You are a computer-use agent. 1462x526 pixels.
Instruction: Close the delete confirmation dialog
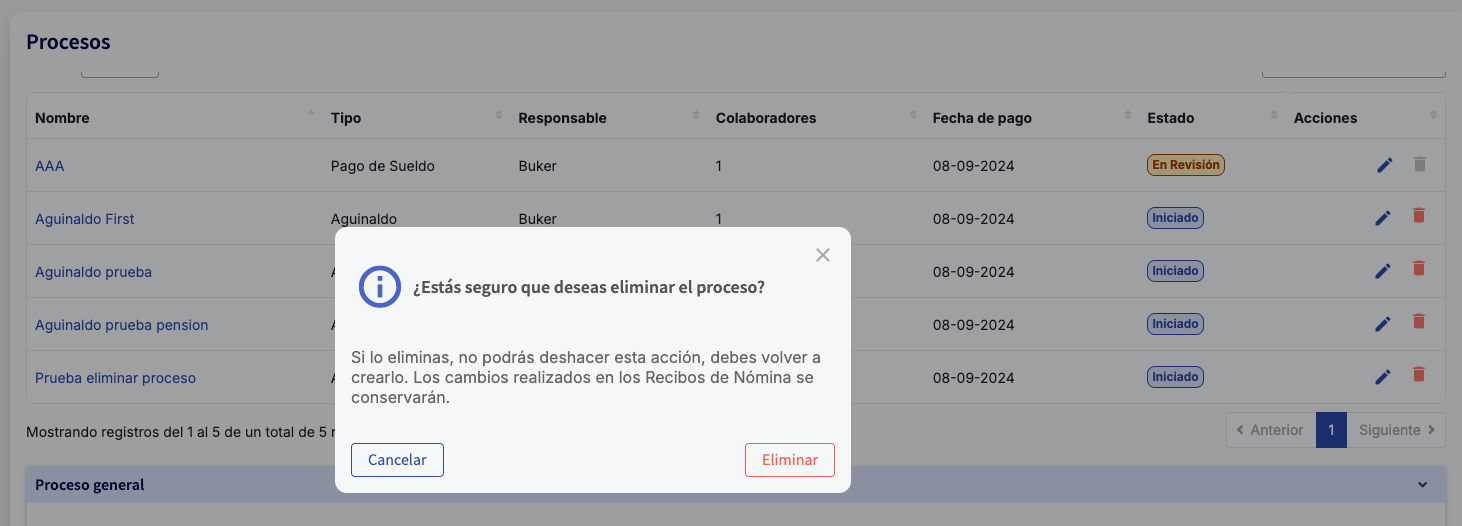pos(823,255)
